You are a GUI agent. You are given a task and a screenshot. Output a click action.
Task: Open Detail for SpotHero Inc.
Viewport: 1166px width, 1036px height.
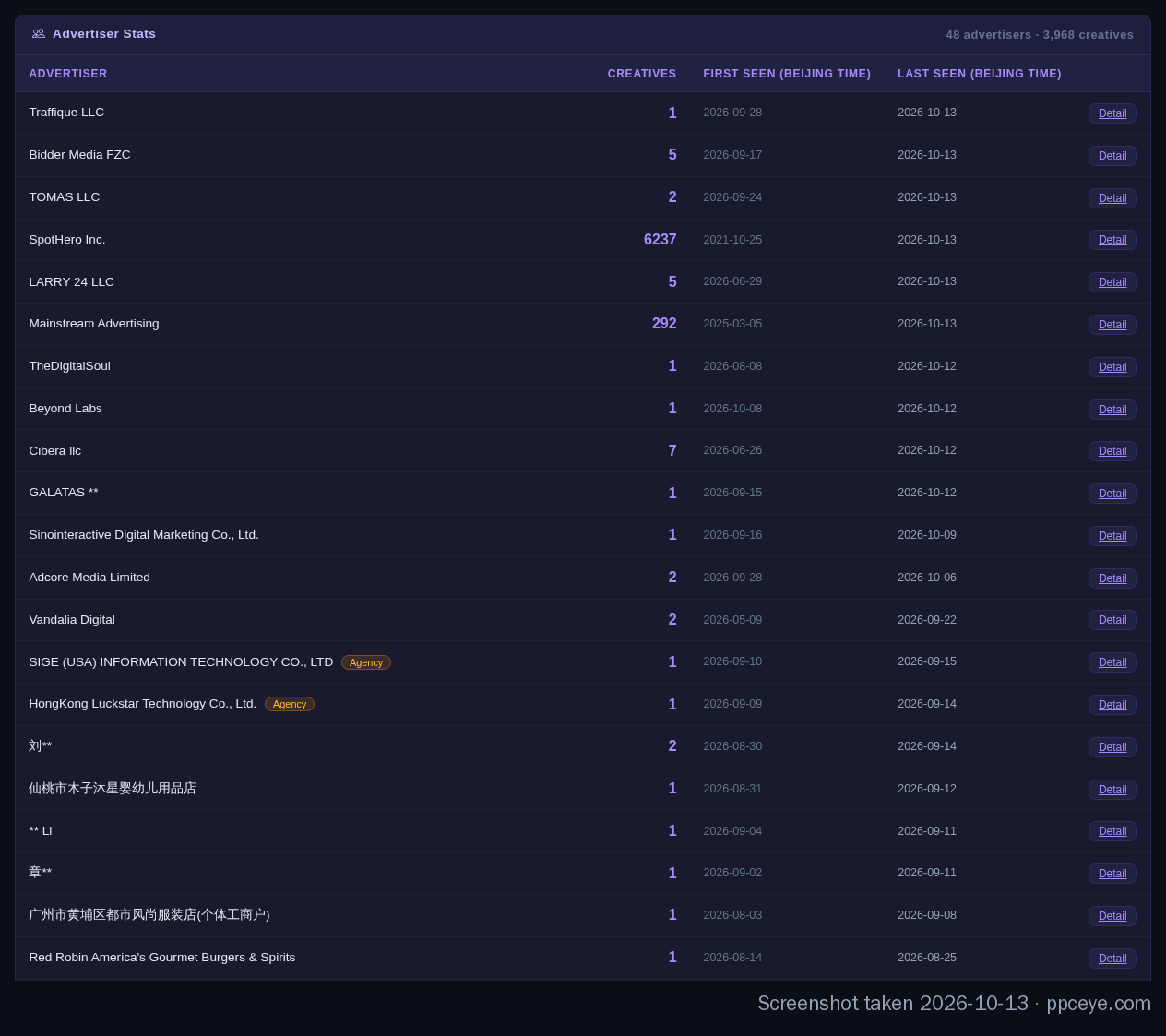[1112, 240]
